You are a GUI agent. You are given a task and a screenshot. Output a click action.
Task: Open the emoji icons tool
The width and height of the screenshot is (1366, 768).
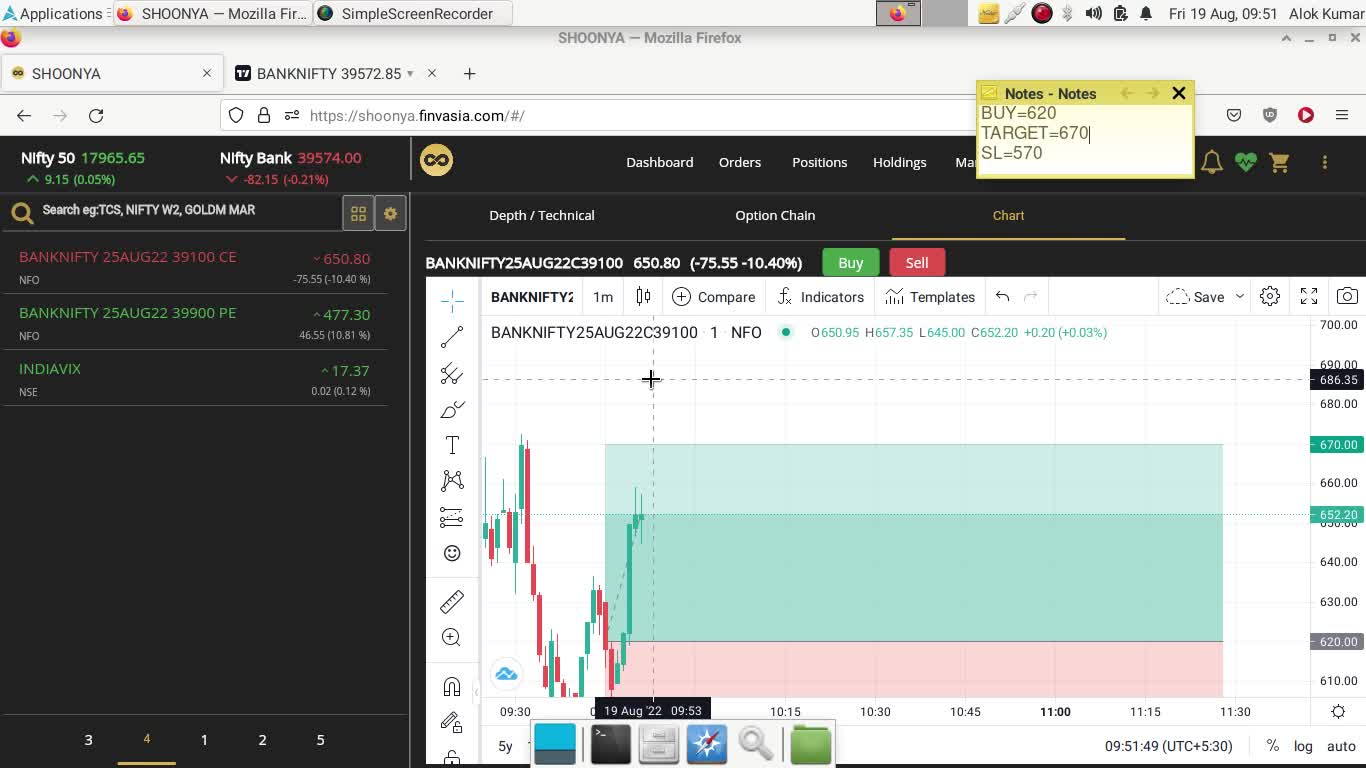coord(452,553)
